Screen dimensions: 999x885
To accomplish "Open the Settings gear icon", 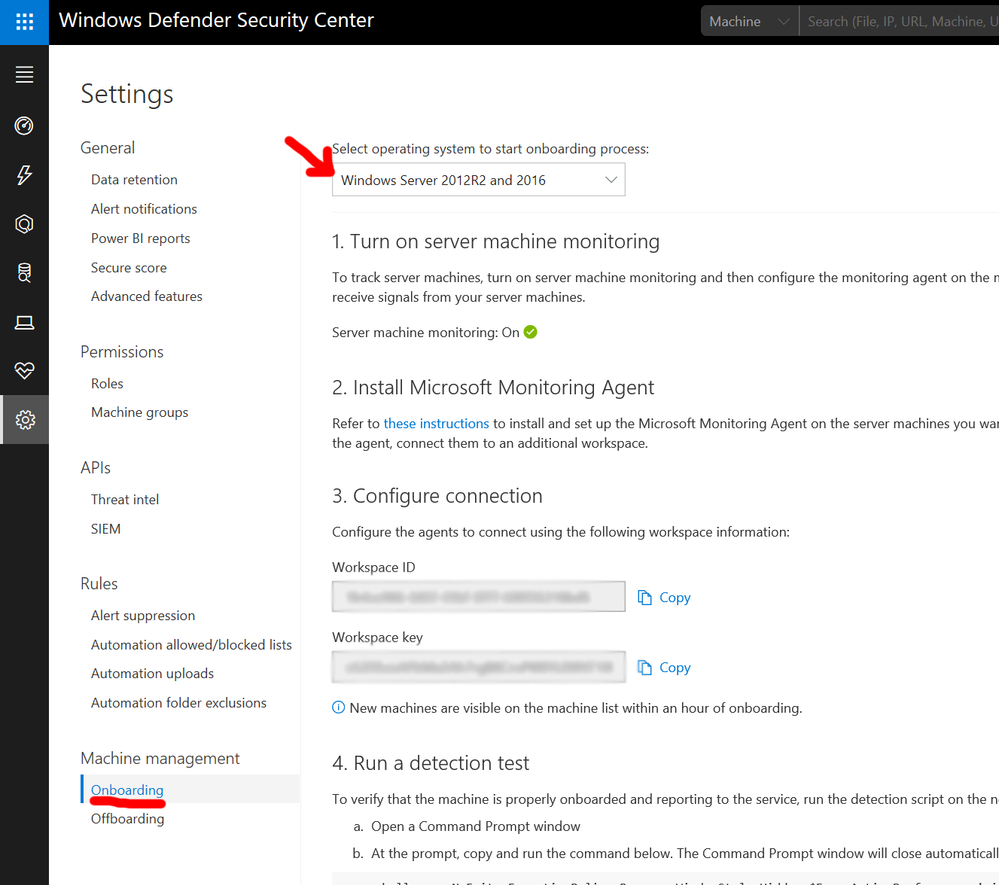I will [x=25, y=420].
